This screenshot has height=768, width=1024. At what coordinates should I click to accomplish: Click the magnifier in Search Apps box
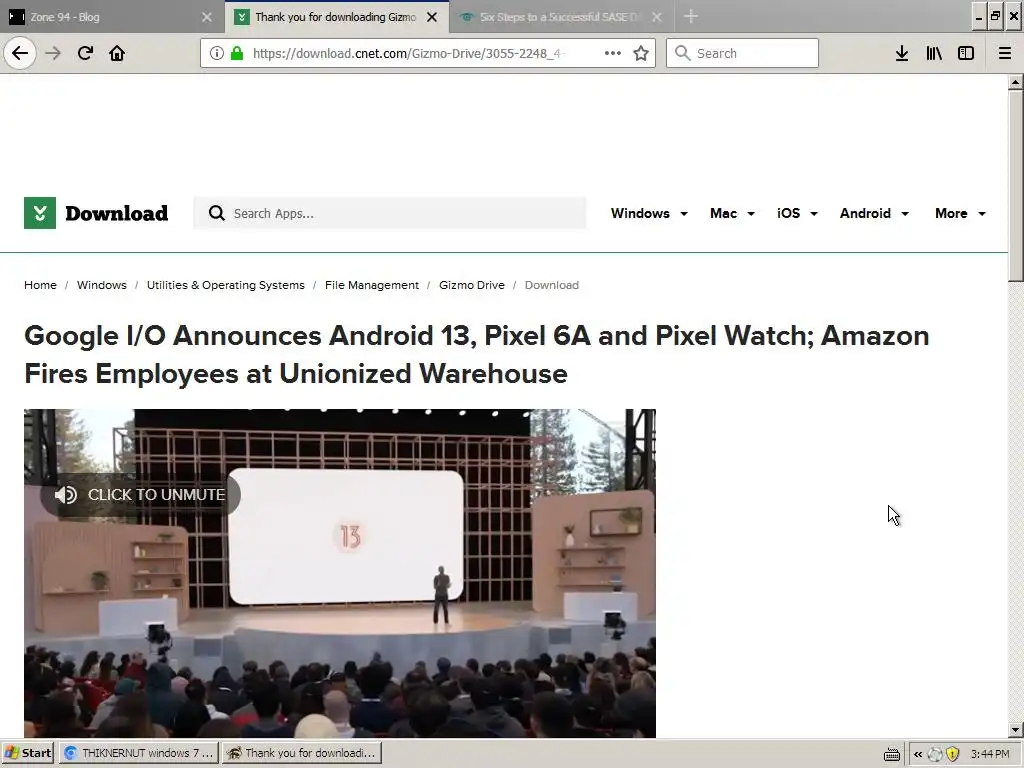tap(217, 213)
